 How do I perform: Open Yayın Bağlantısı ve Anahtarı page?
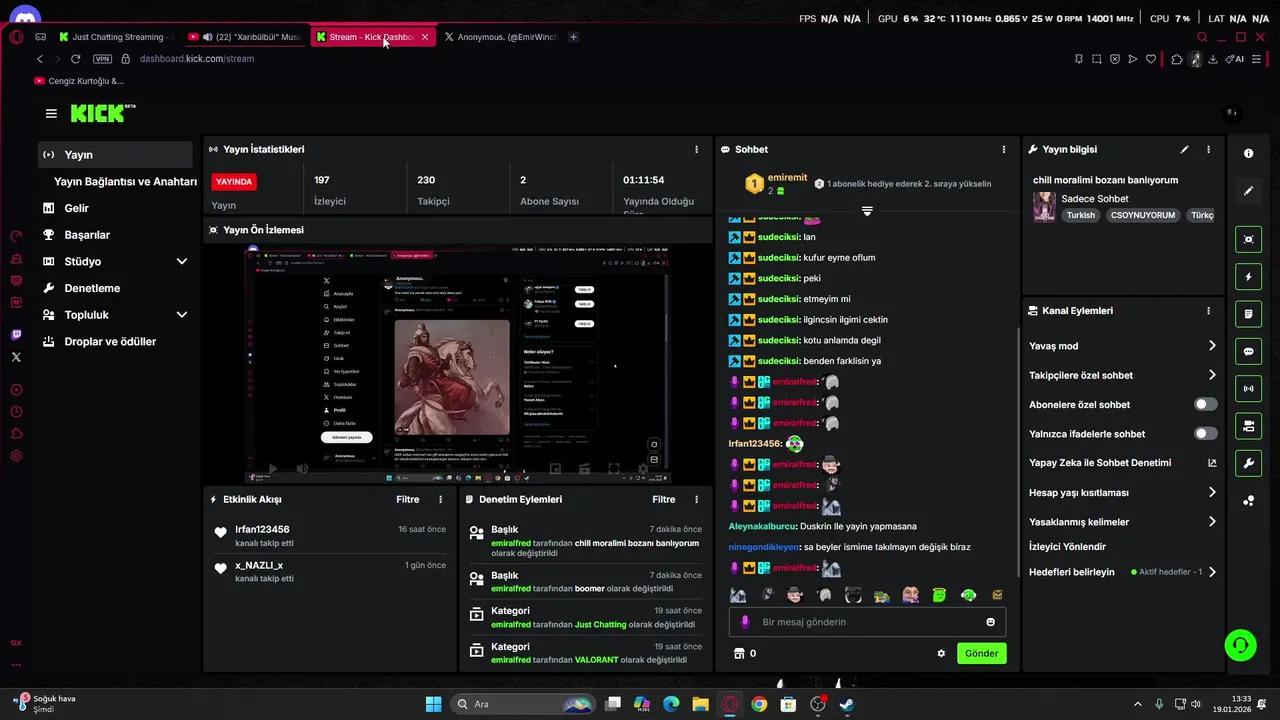coord(125,182)
